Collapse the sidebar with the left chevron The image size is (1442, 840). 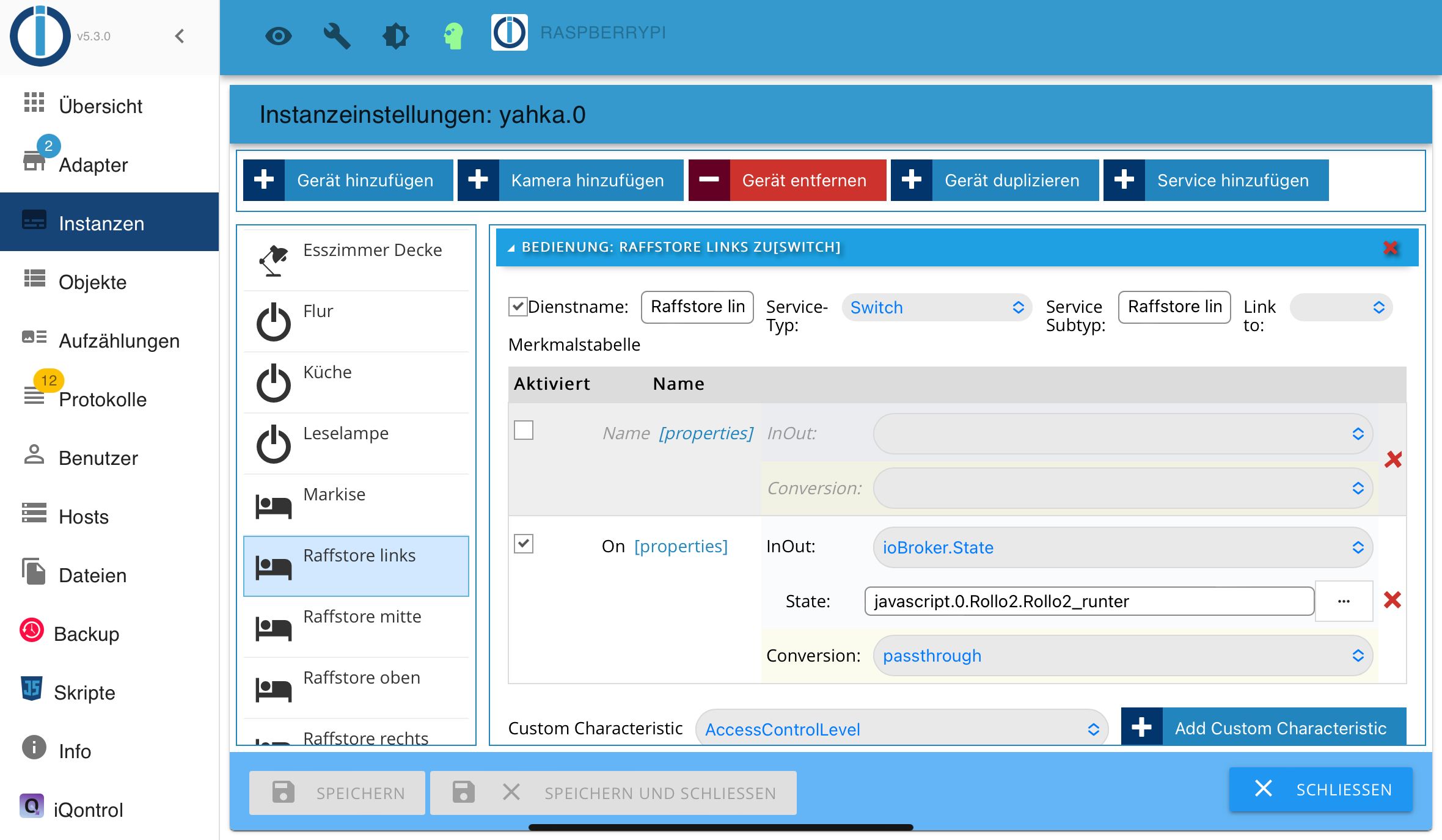pyautogui.click(x=180, y=36)
